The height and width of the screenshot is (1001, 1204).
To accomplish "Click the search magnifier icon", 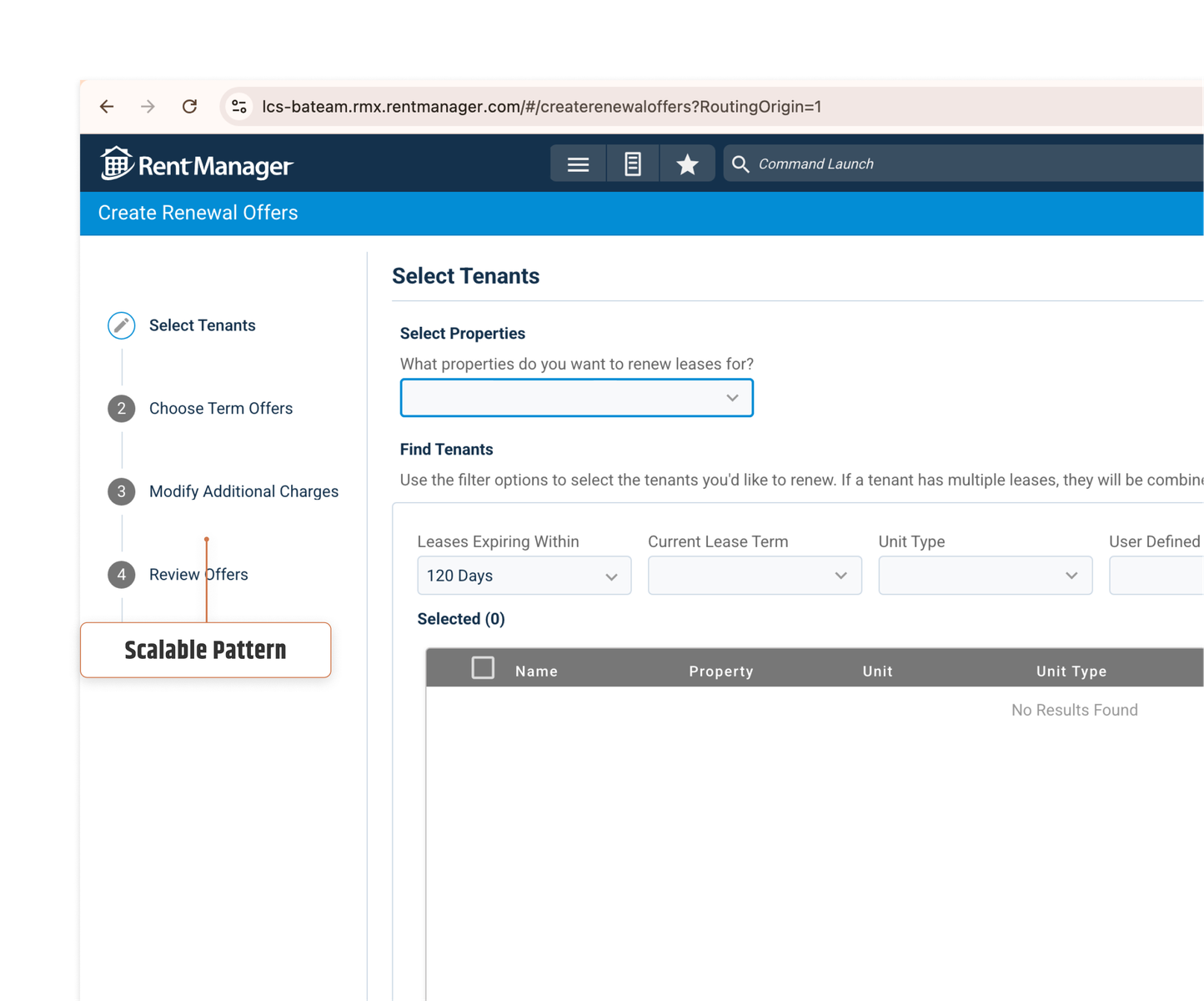I will point(740,164).
